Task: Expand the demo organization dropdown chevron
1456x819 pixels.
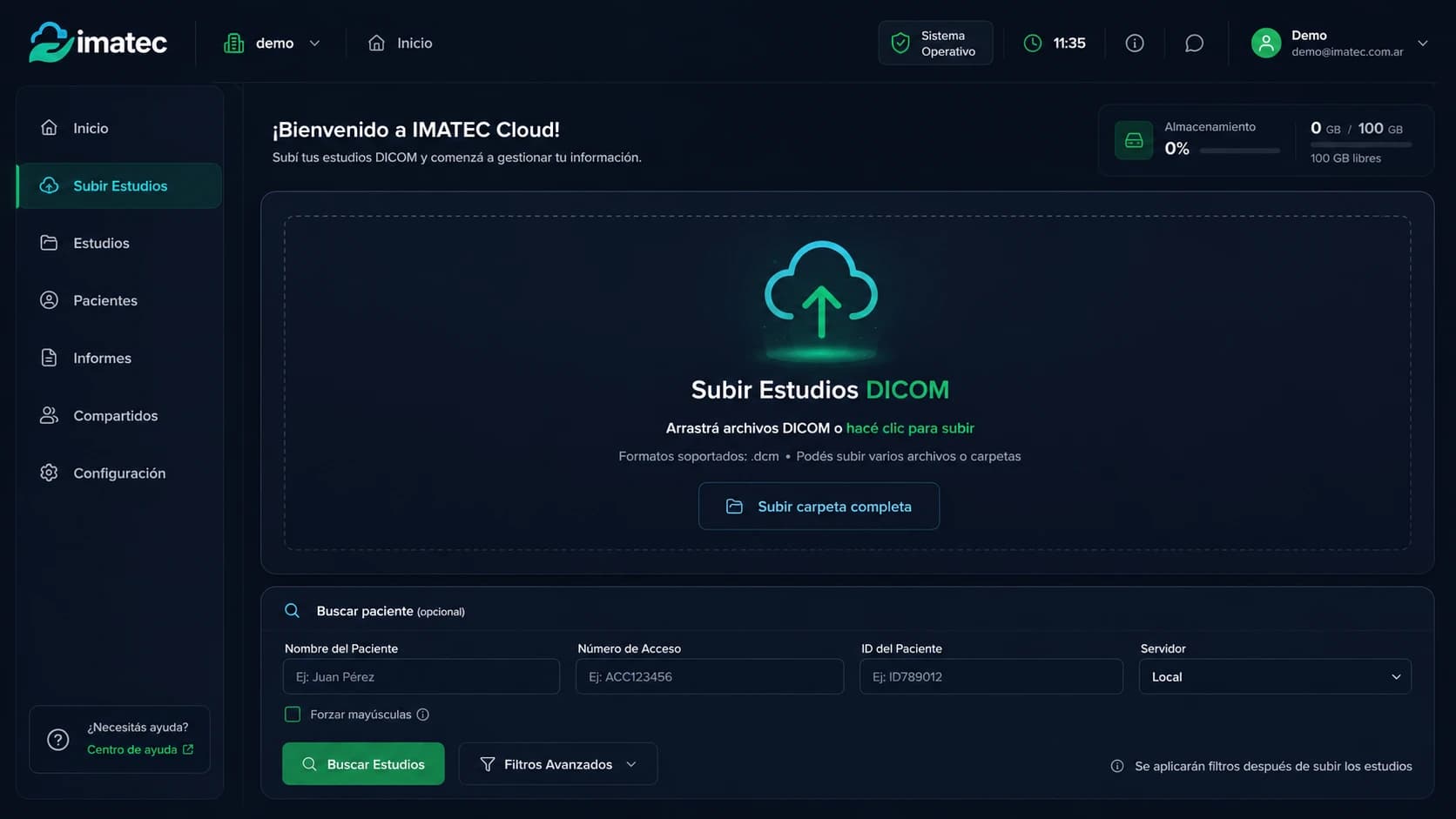Action: pyautogui.click(x=314, y=43)
